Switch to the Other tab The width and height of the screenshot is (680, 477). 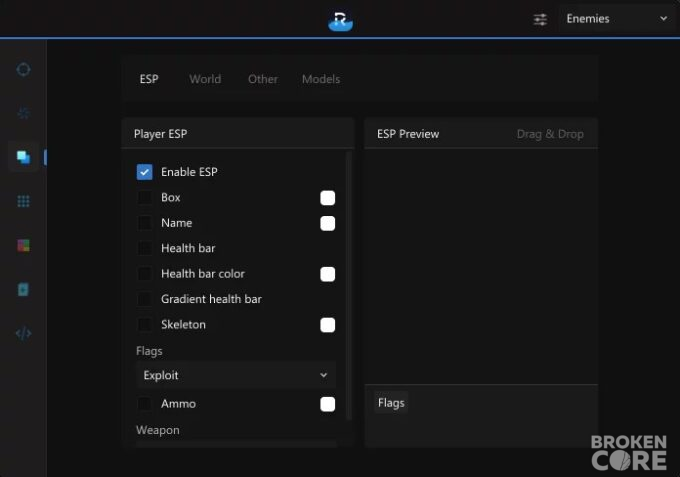(263, 79)
